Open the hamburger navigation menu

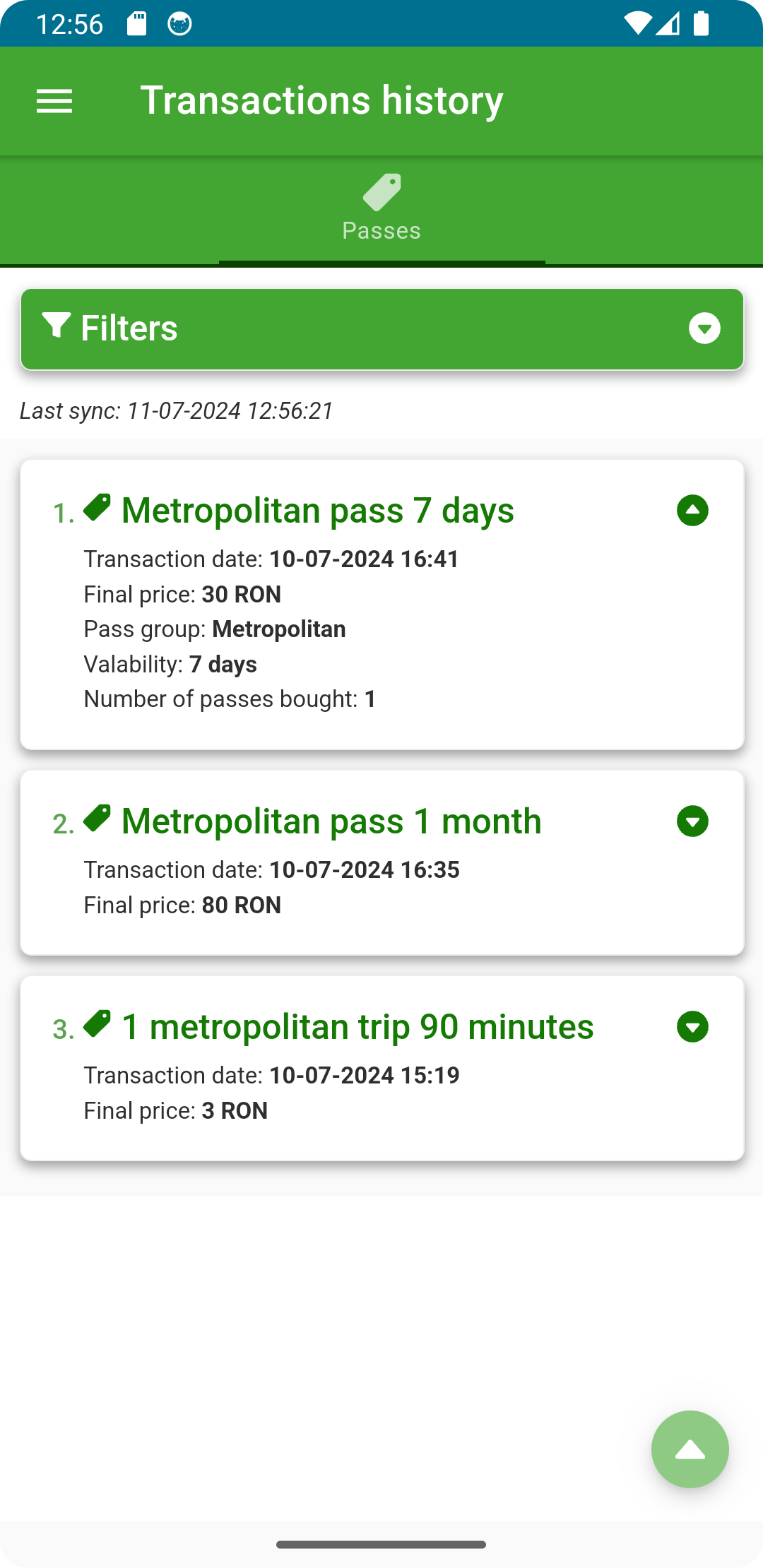pyautogui.click(x=54, y=101)
